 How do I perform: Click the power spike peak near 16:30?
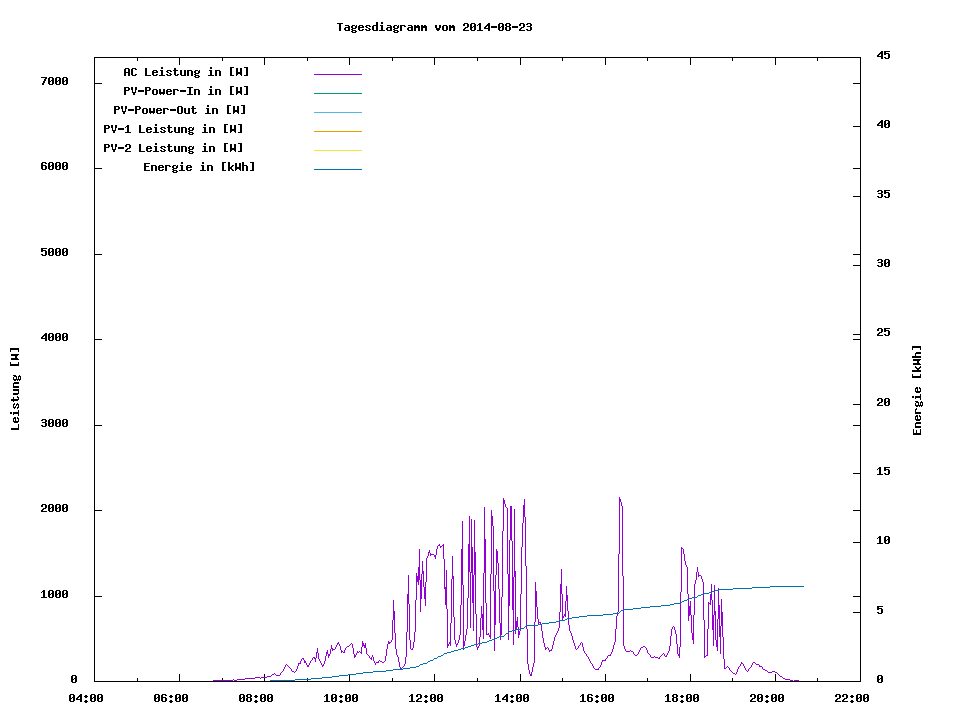tap(620, 499)
